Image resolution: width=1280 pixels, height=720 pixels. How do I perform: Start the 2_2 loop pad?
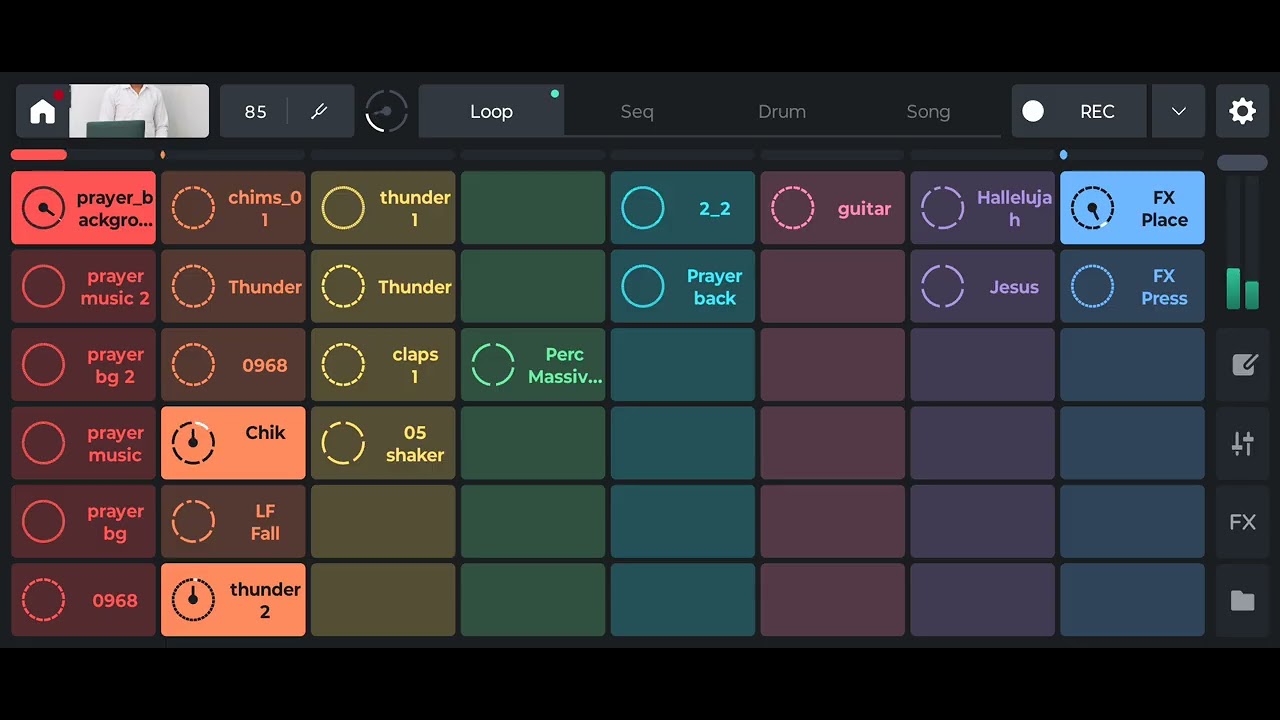click(x=683, y=208)
